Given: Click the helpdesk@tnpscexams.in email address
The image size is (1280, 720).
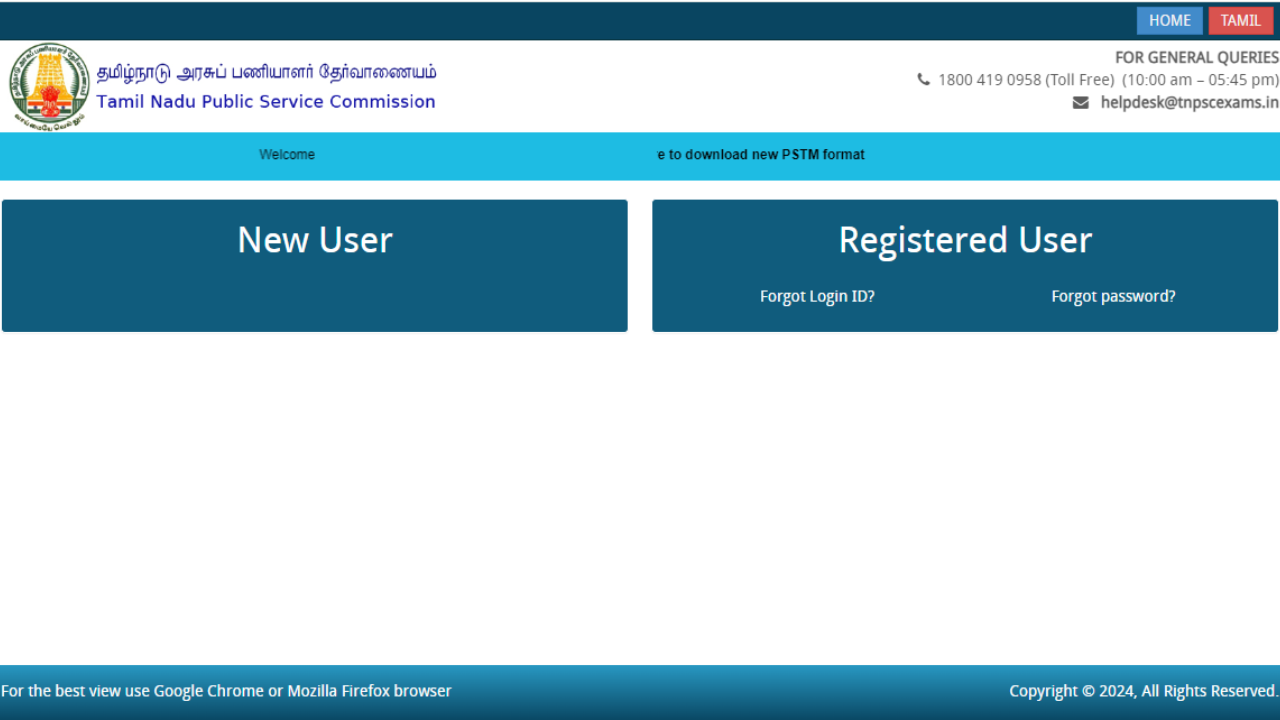Looking at the screenshot, I should (1189, 102).
